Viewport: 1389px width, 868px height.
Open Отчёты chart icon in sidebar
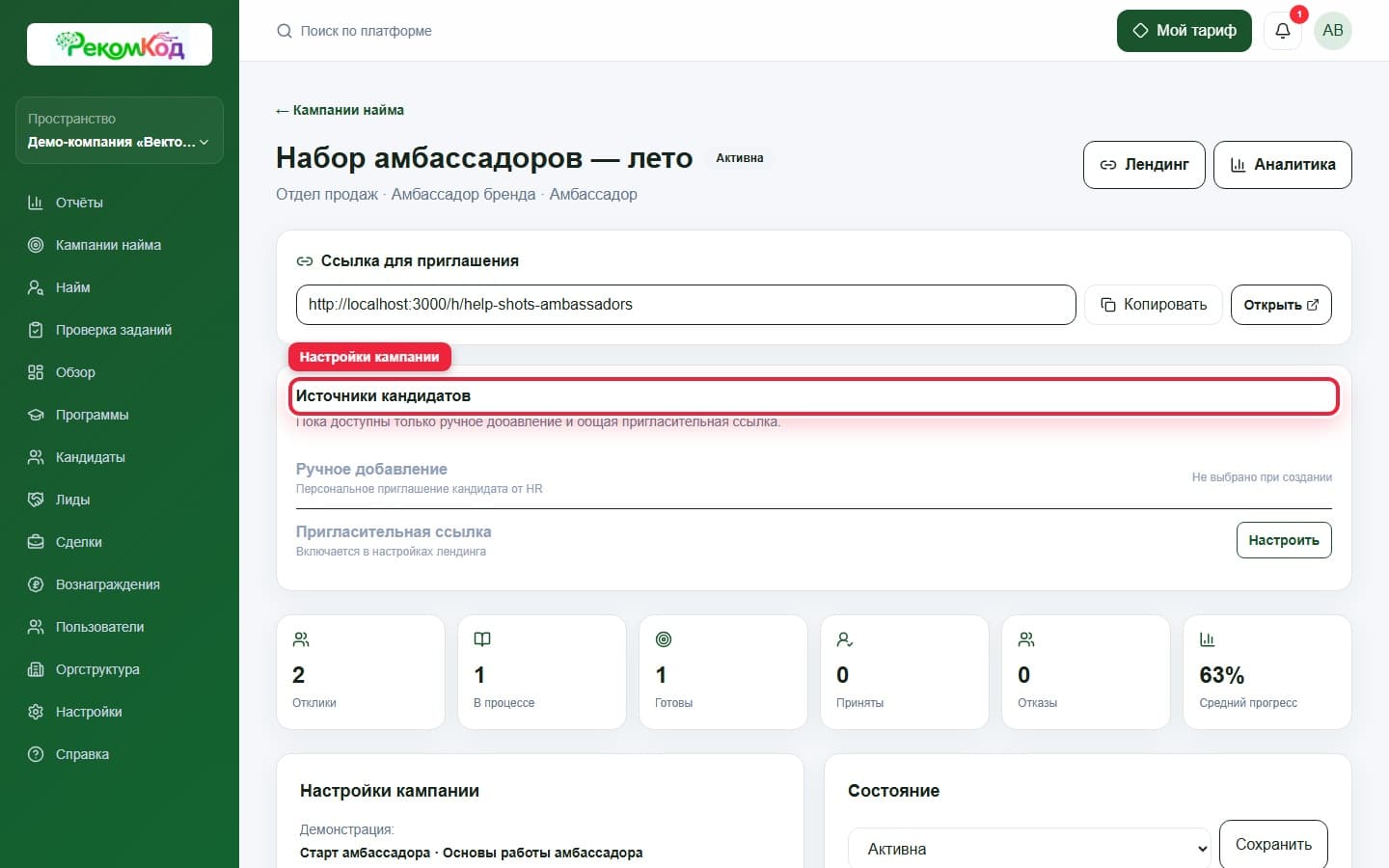(x=36, y=203)
